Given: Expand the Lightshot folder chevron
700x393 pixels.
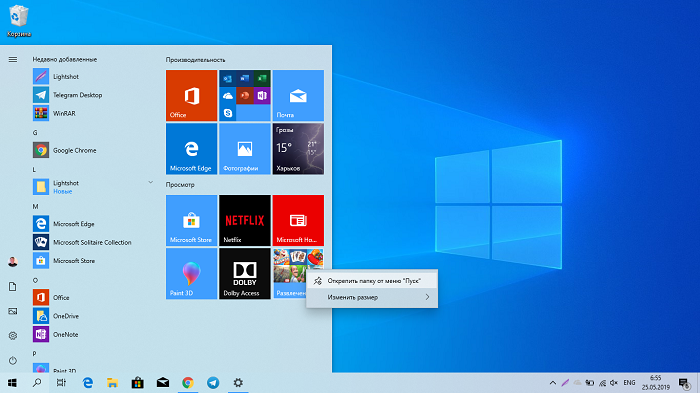Looking at the screenshot, I should (x=150, y=182).
